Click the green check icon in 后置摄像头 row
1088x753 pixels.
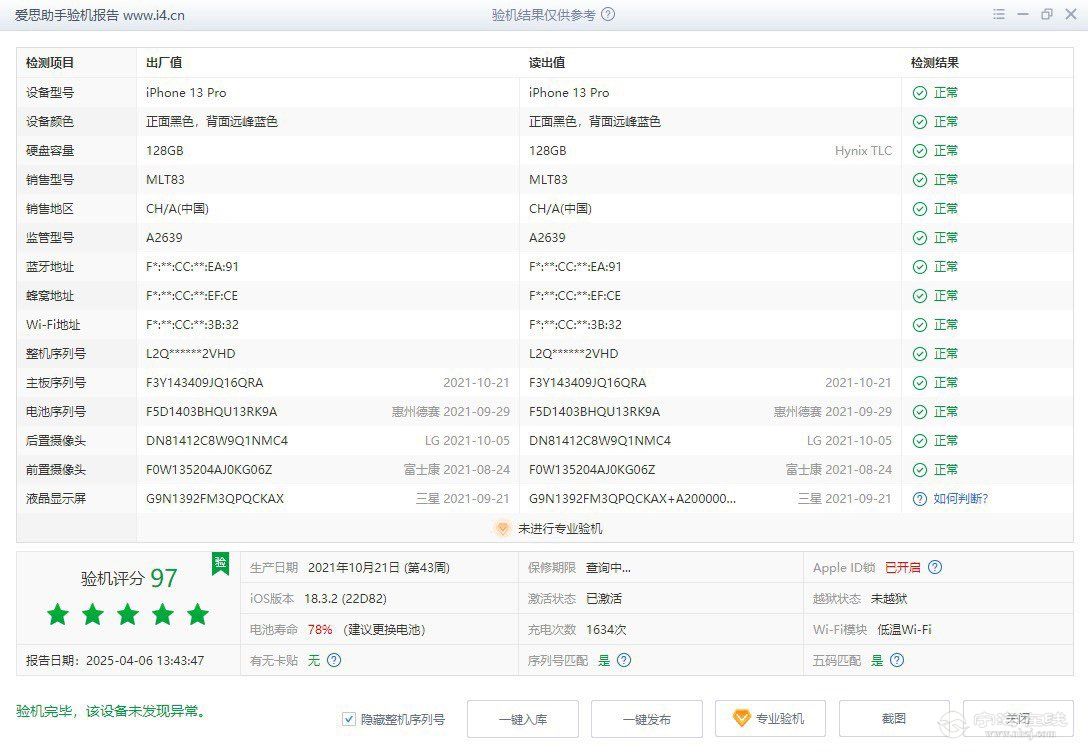pos(919,441)
